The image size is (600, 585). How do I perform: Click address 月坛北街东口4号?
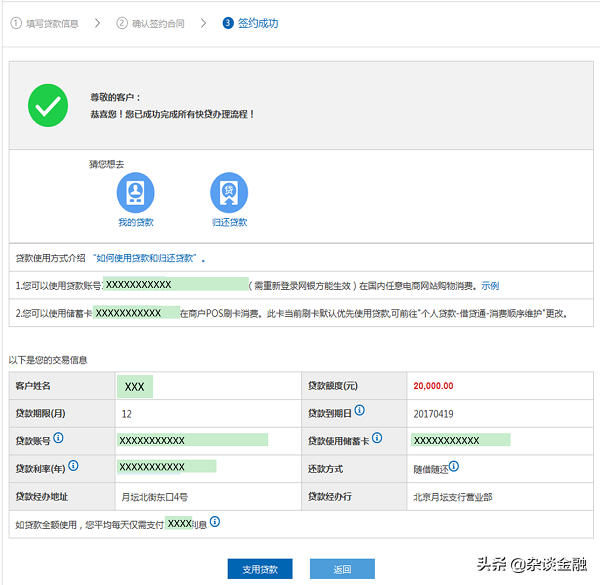point(155,497)
